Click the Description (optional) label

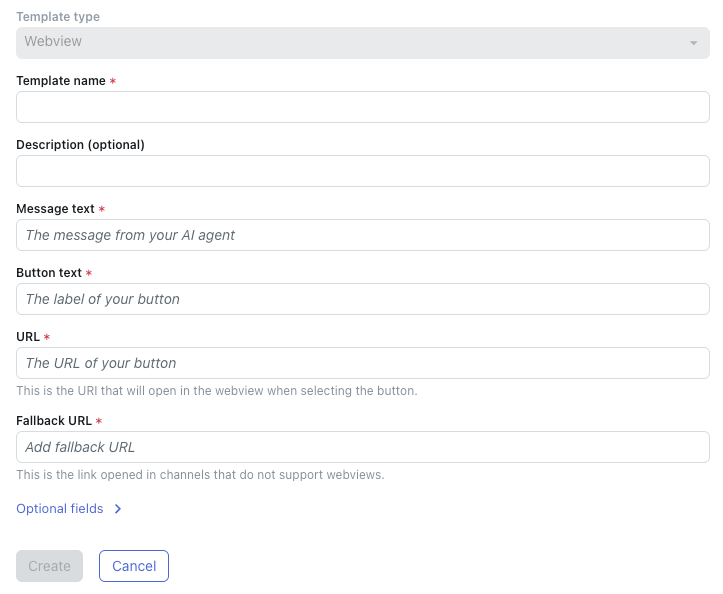point(80,145)
